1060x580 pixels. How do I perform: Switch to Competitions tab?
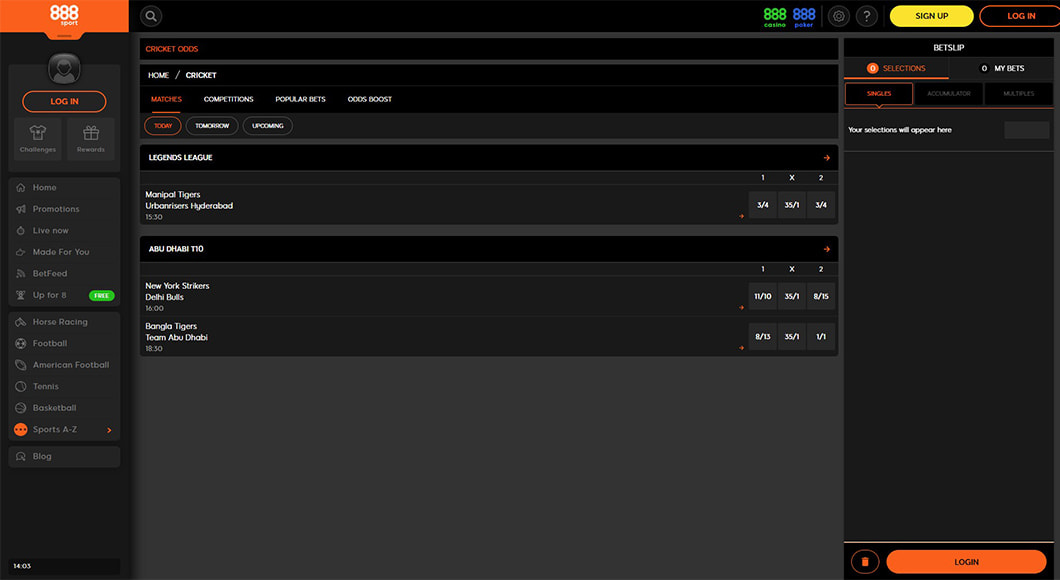click(x=228, y=99)
